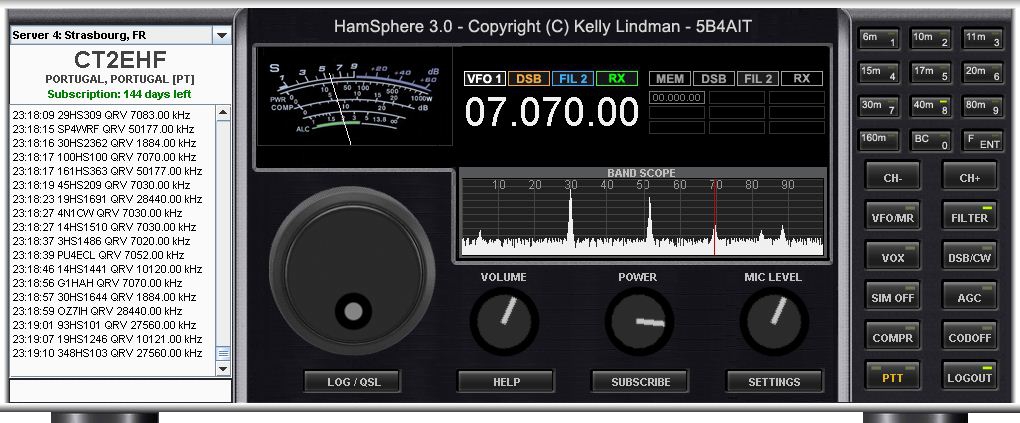
Task: Click the green RX indicator
Action: [617, 79]
